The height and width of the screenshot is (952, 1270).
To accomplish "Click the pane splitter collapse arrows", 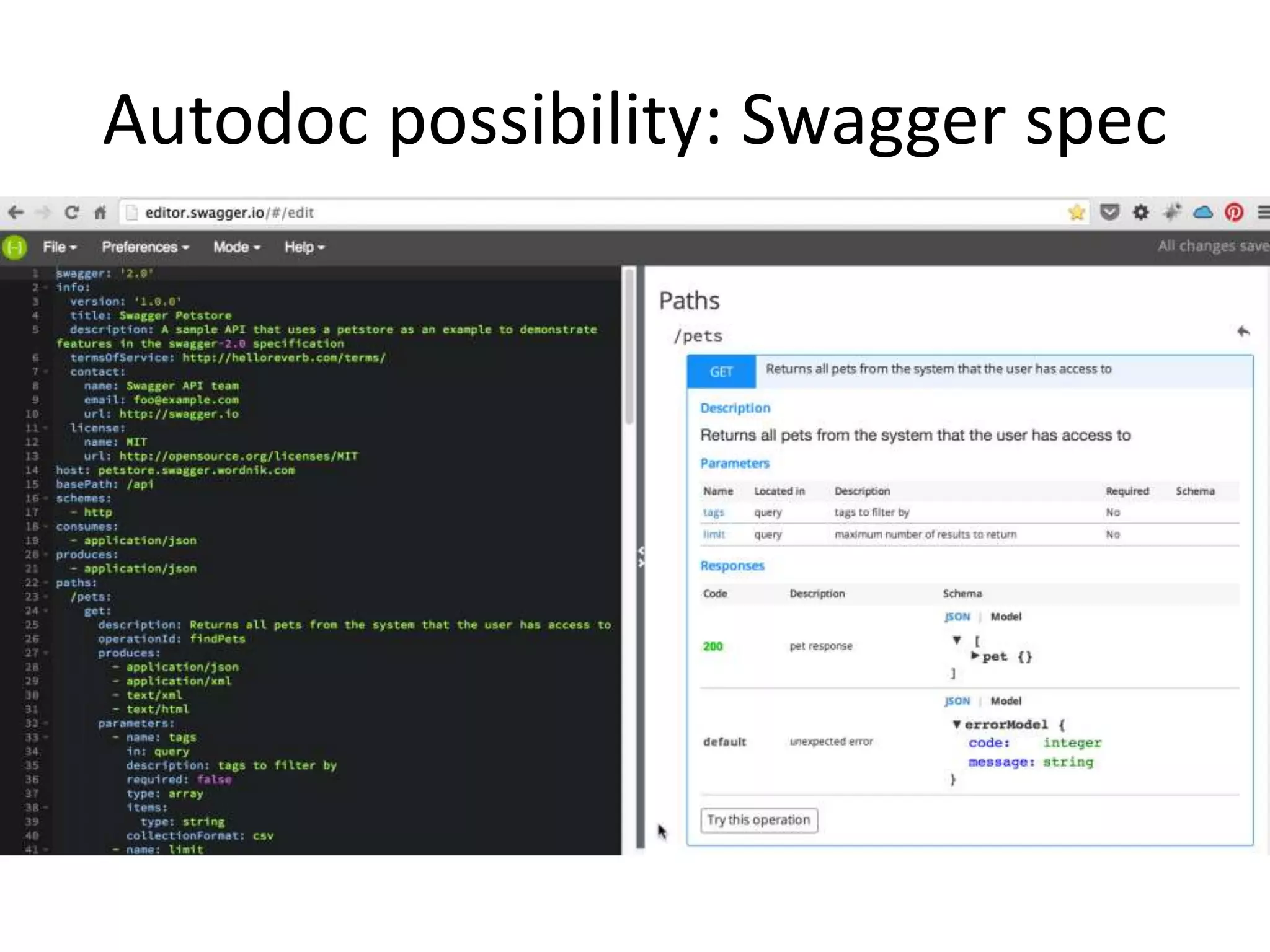I will pos(641,557).
